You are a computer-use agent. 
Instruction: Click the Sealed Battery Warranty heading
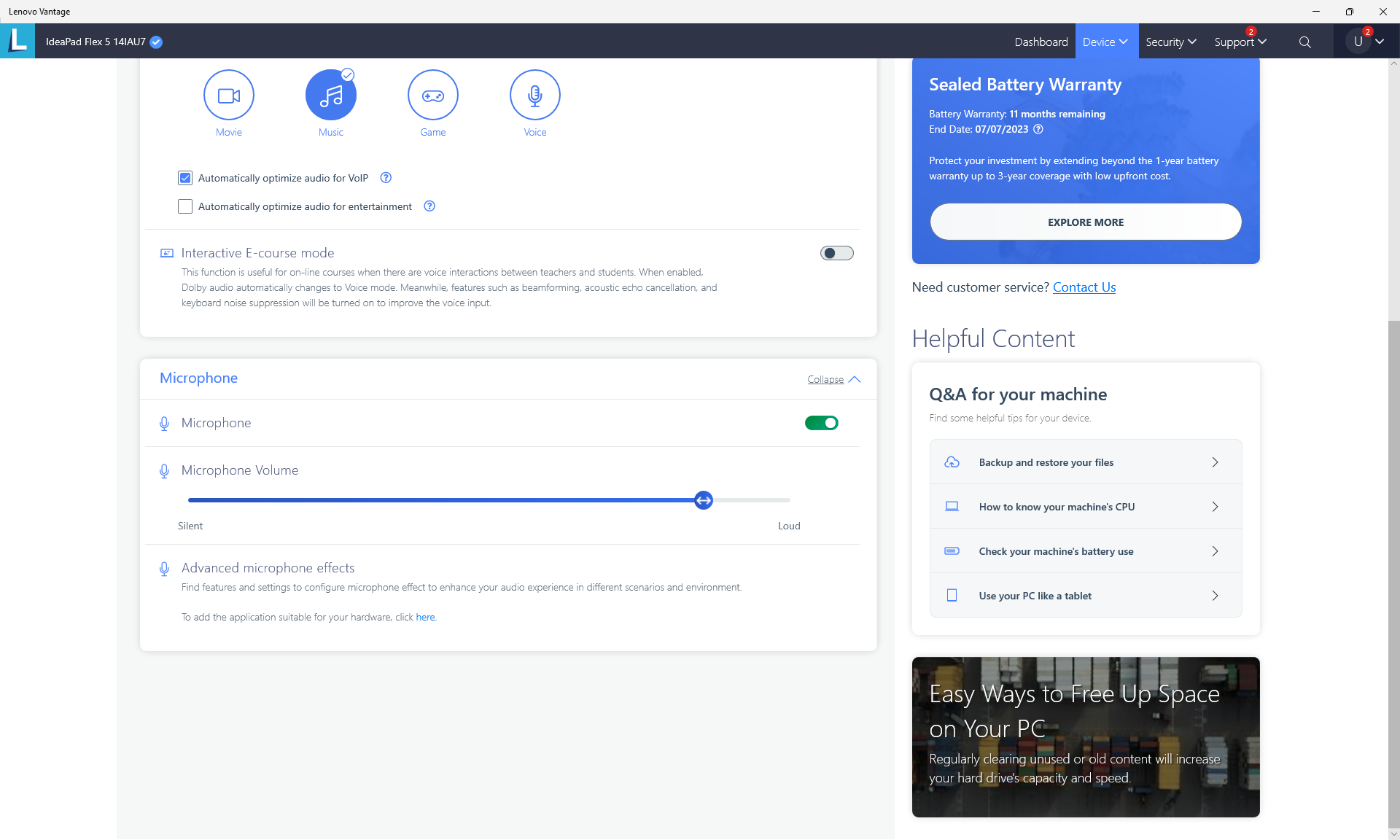point(1025,85)
